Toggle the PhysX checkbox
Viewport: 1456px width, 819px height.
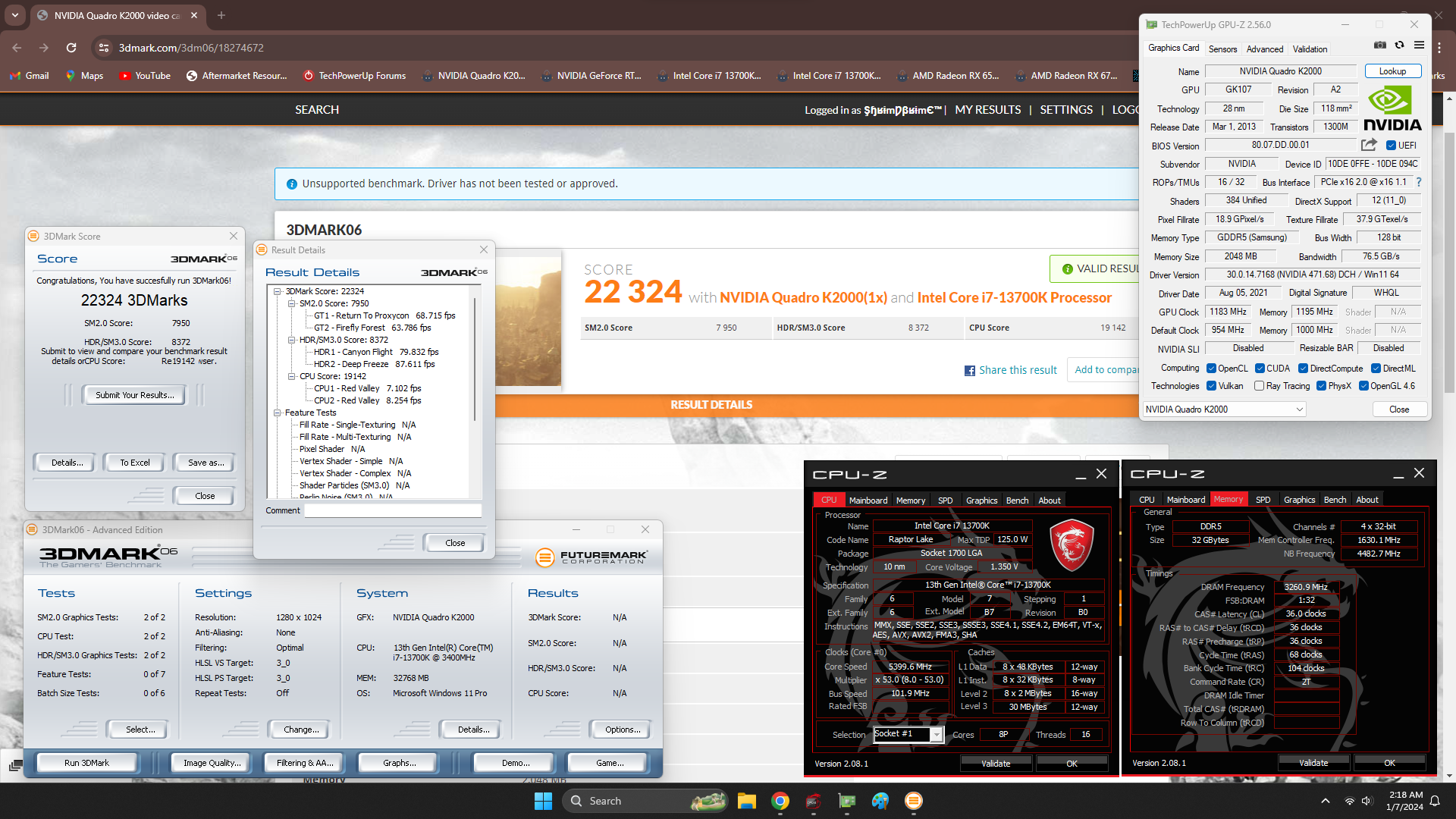coord(1321,386)
